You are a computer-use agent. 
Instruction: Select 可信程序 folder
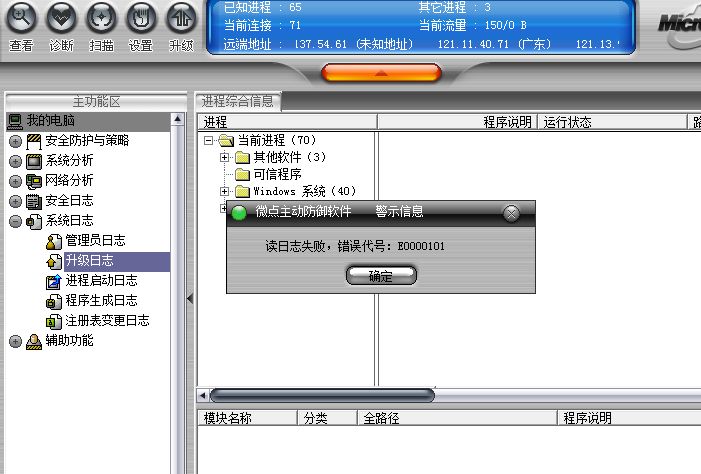point(277,174)
